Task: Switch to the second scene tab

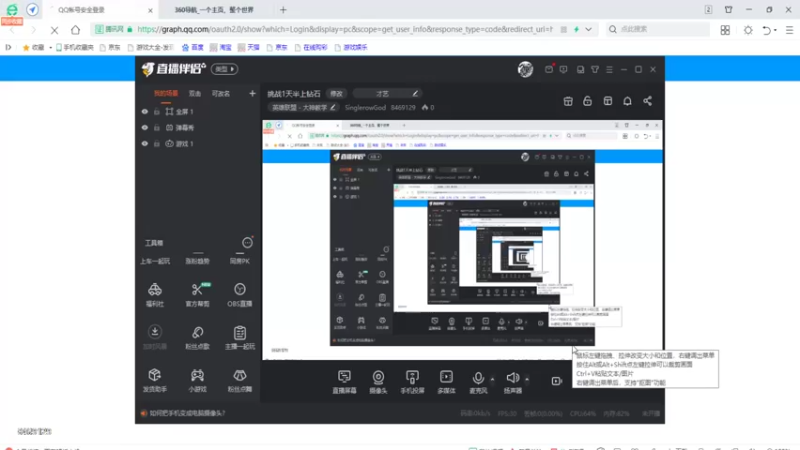Action: (x=195, y=94)
